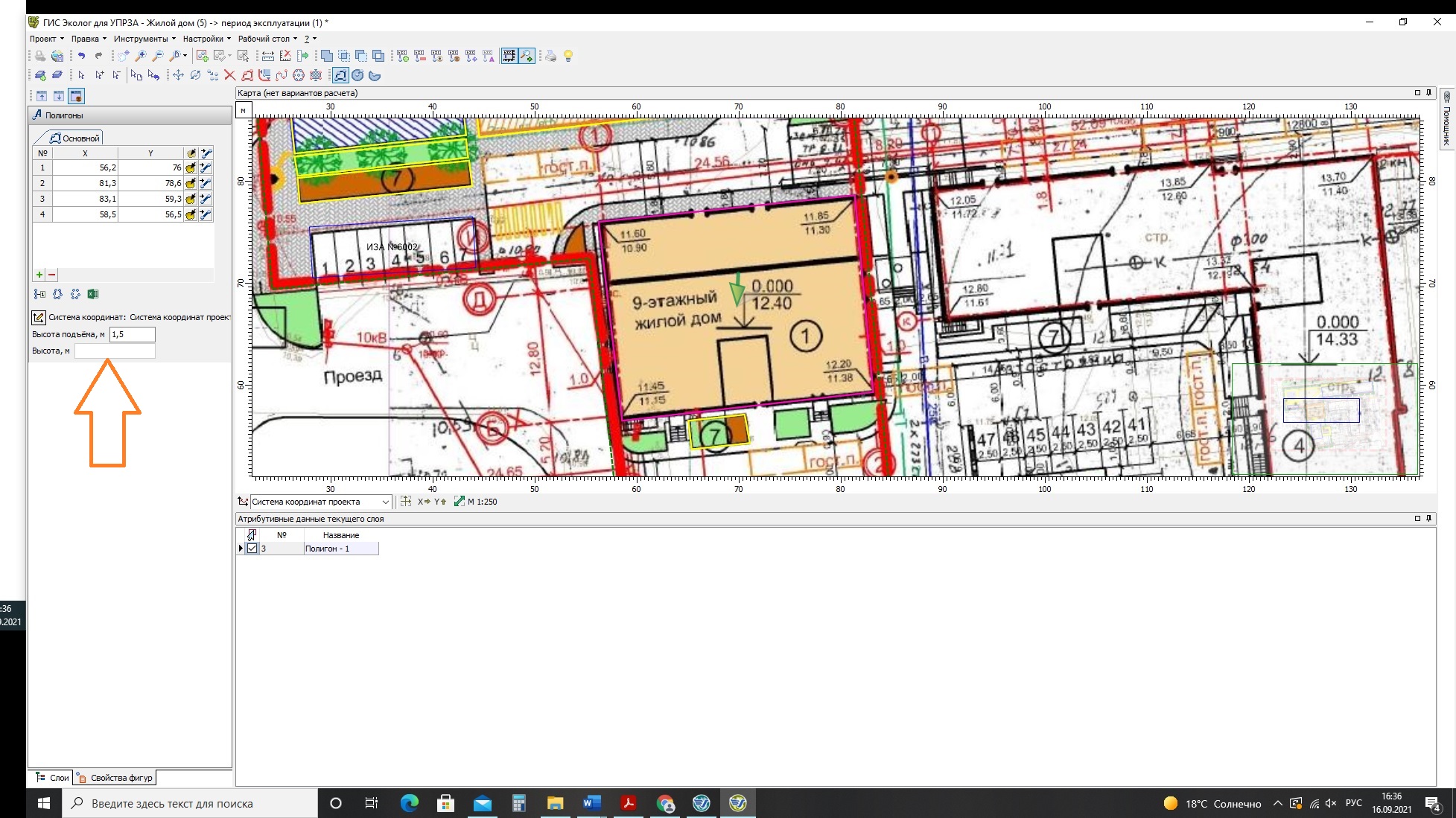
Task: Click the Excel export icon under table
Action: [x=93, y=294]
